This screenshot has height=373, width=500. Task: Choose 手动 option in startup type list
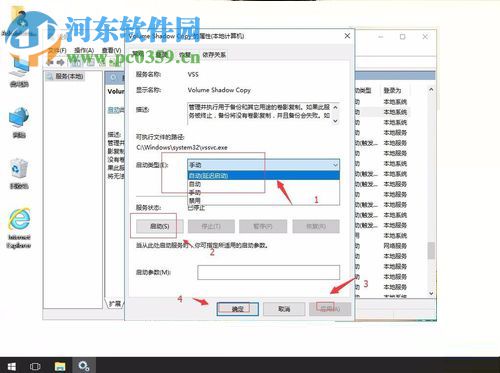(x=263, y=192)
